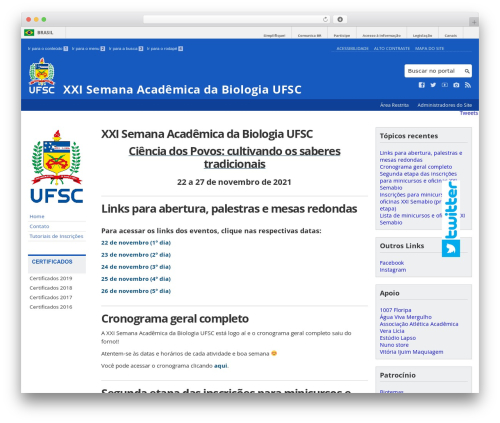The height and width of the screenshot is (423, 500).
Task: Click the Brazilian flag icon in the top bar
Action: coord(29,32)
